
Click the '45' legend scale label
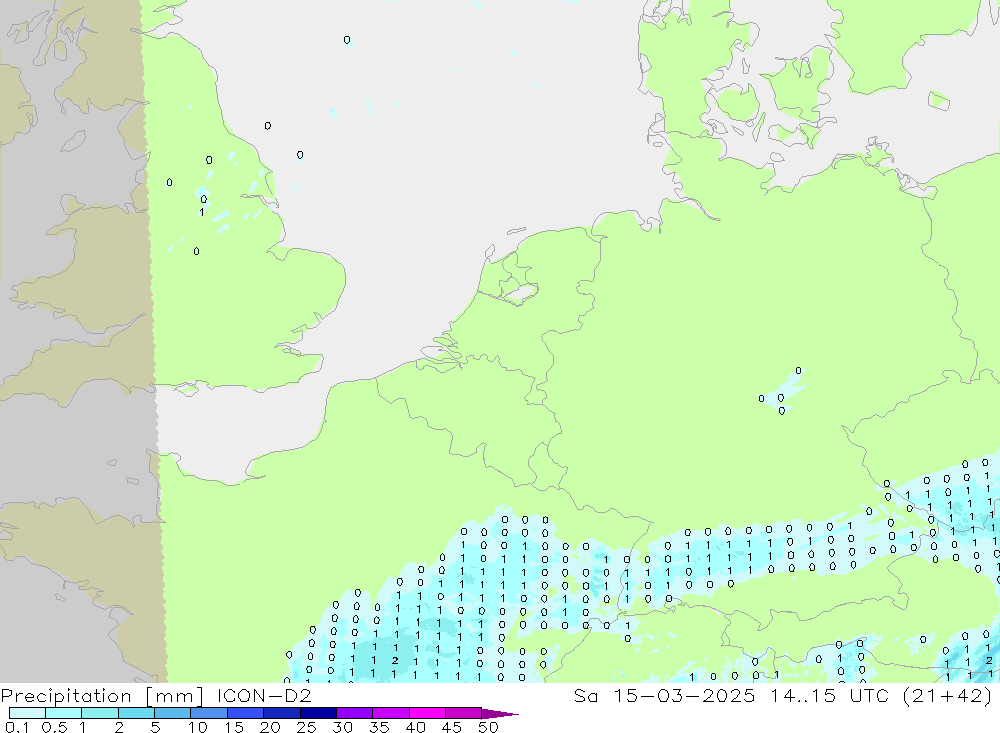pos(452,727)
